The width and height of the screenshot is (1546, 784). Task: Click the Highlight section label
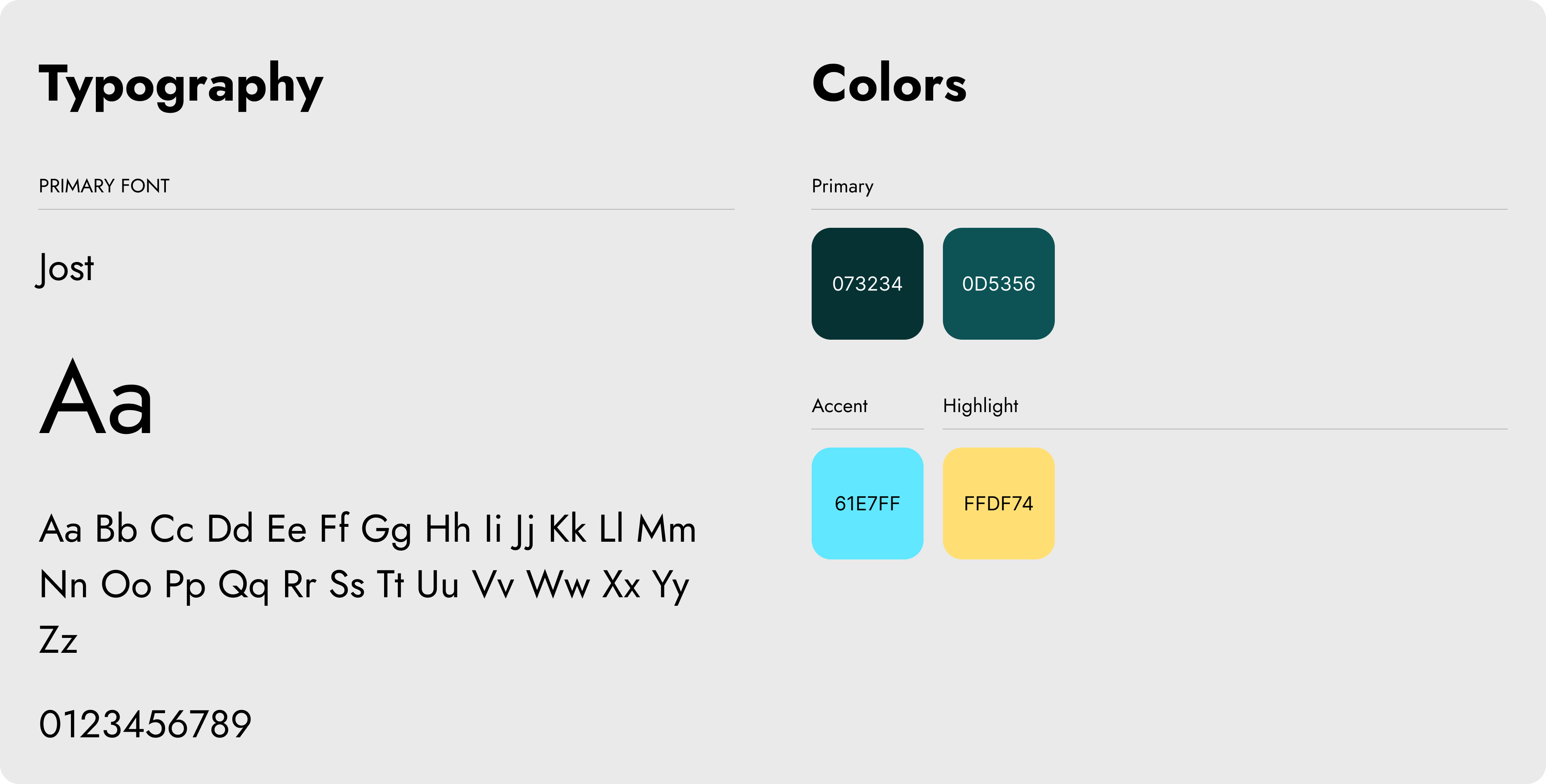coord(980,406)
